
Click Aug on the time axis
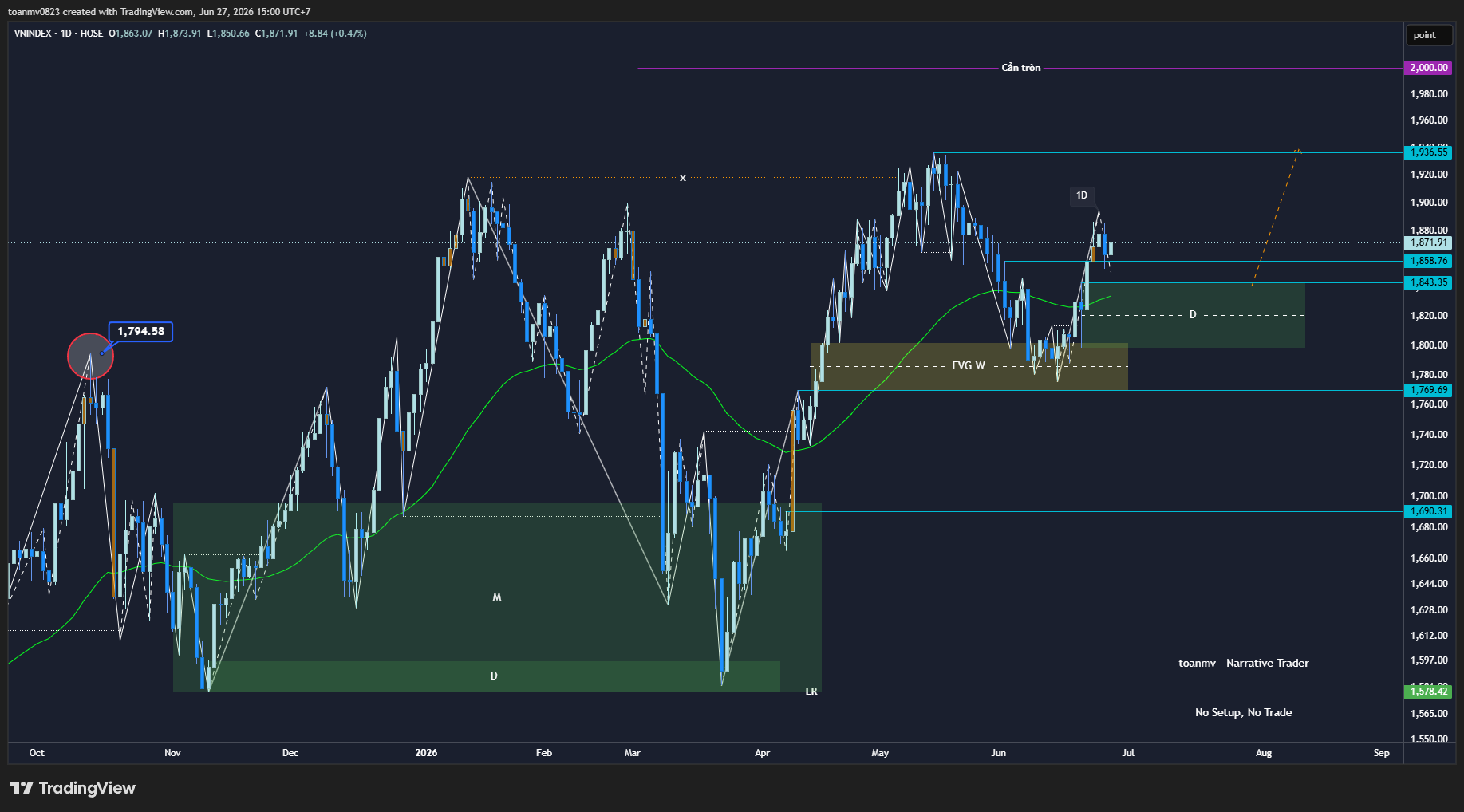[x=1264, y=753]
